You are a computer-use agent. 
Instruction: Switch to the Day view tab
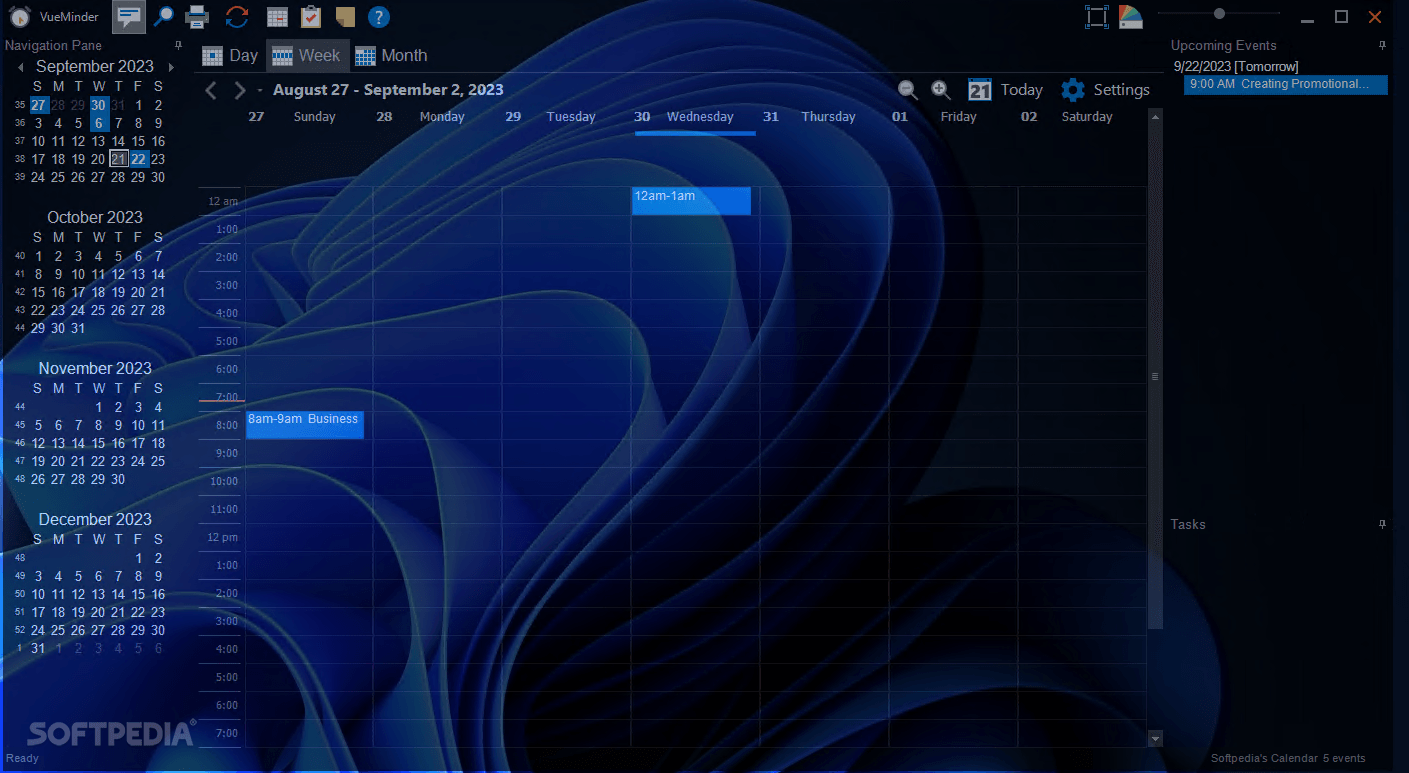tap(230, 56)
